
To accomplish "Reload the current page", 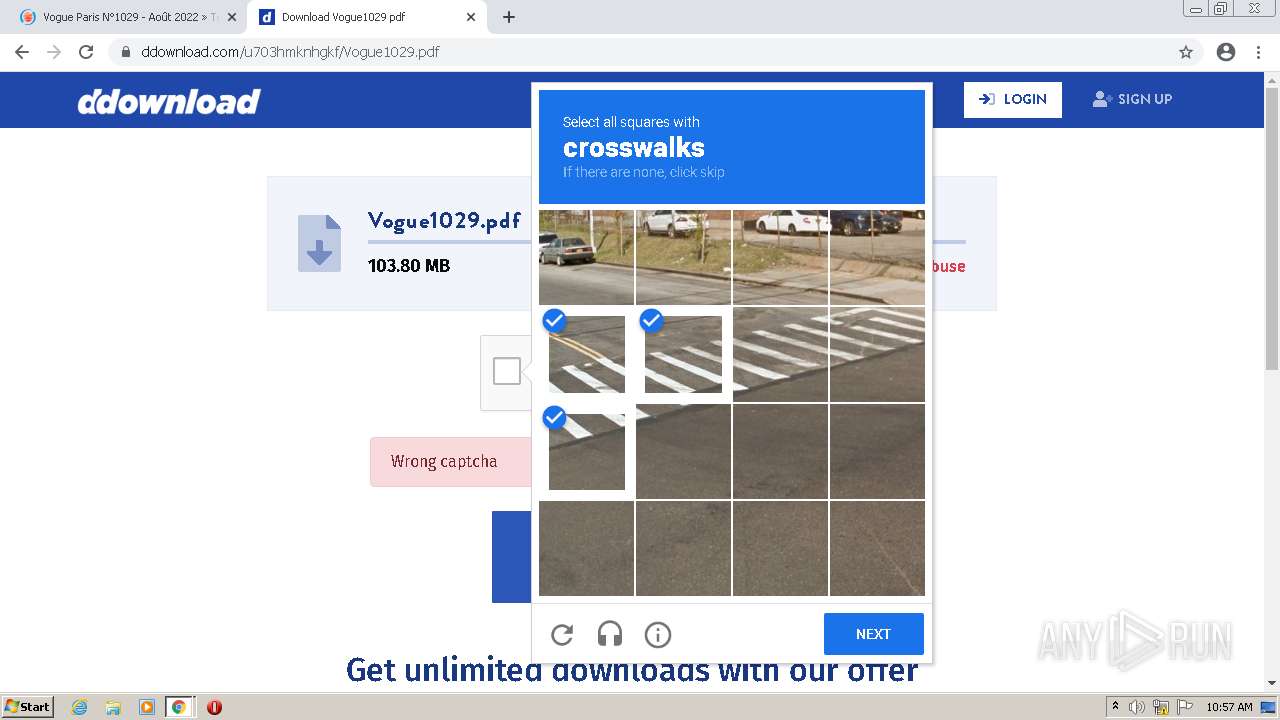I will [x=86, y=52].
